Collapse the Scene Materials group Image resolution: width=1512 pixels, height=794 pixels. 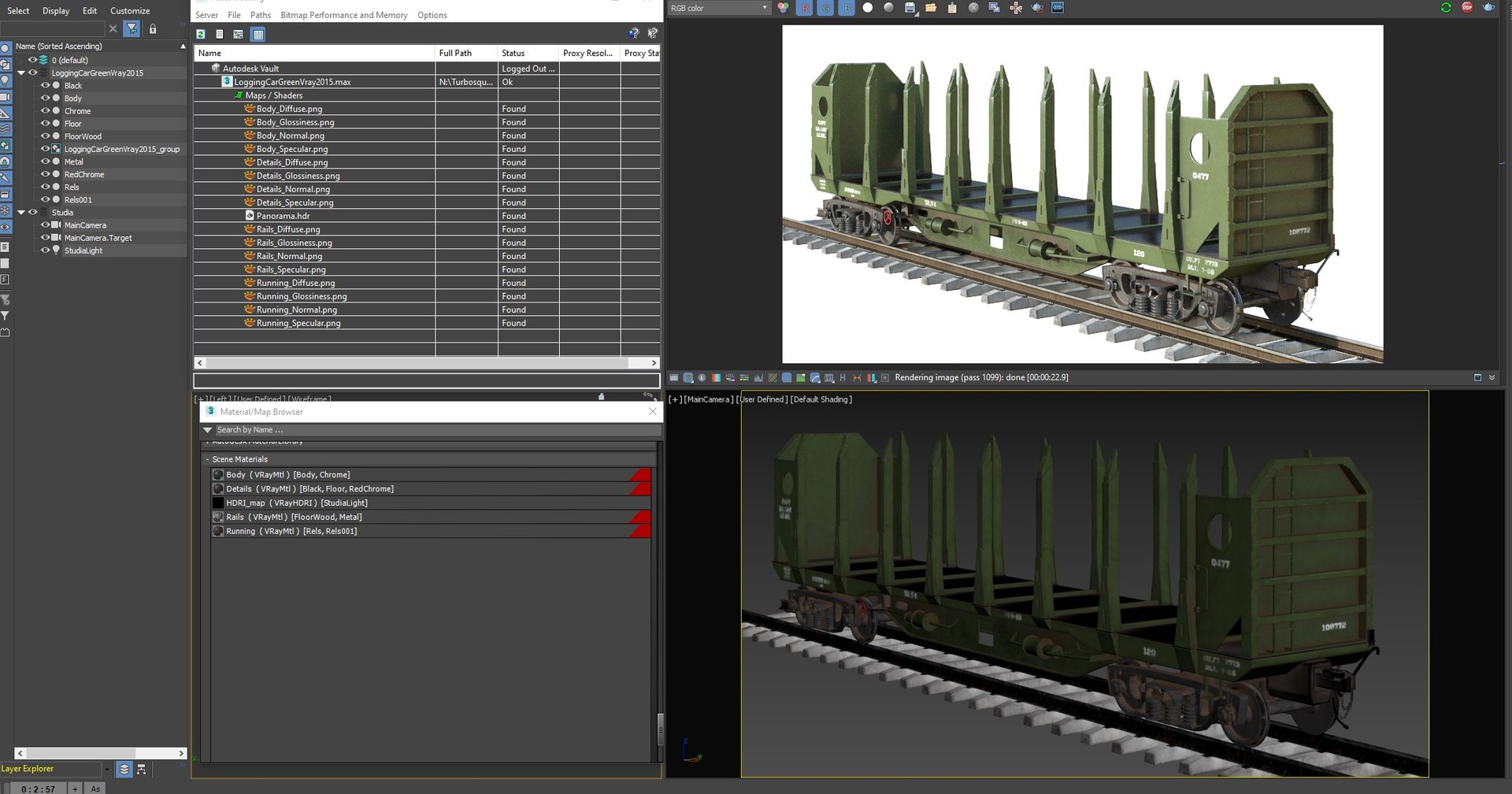[x=207, y=459]
